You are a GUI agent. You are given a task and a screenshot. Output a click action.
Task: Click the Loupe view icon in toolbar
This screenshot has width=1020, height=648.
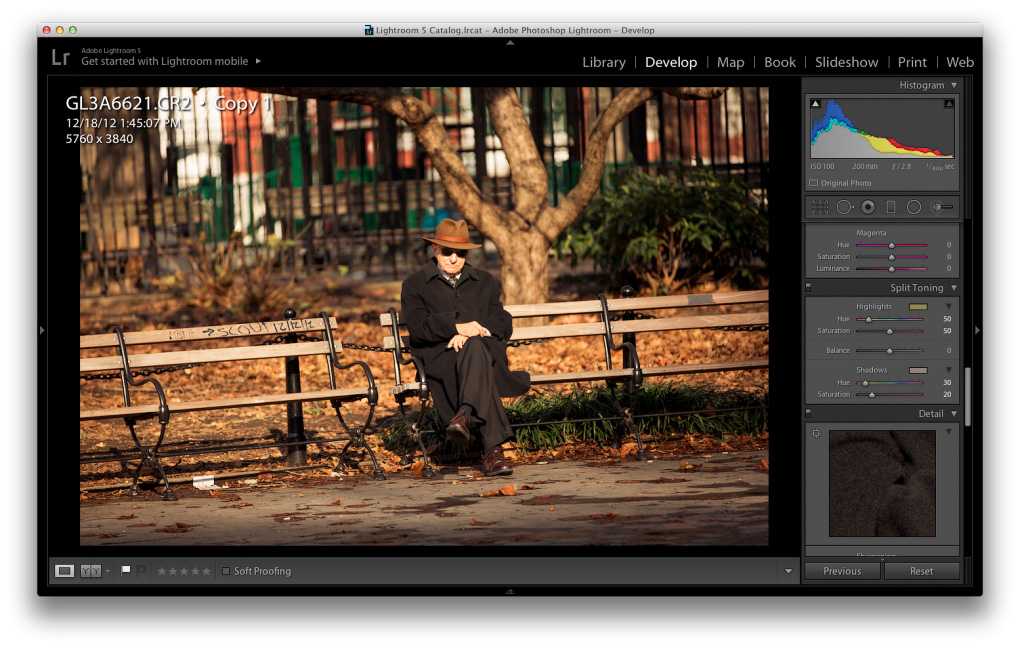click(65, 571)
